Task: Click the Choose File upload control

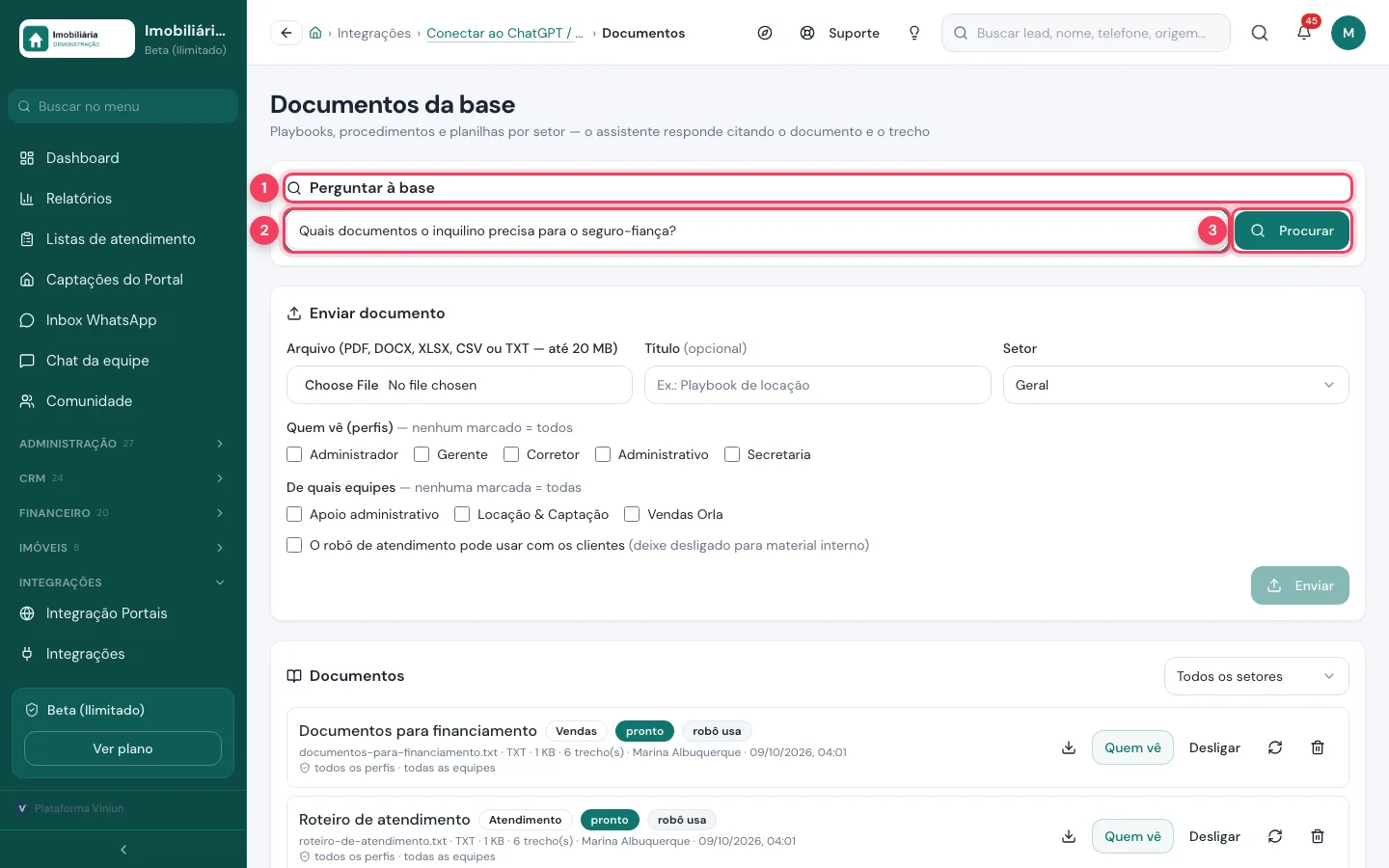Action: (x=459, y=385)
